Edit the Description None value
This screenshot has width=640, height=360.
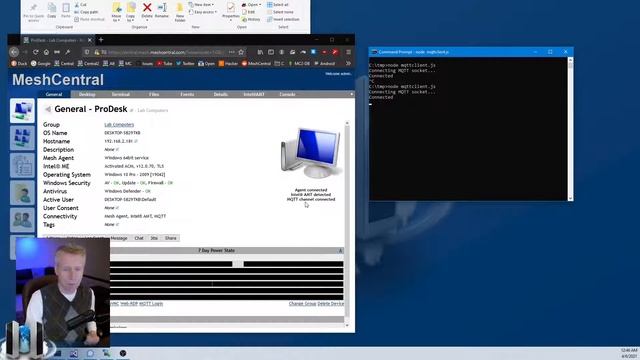[x=111, y=149]
